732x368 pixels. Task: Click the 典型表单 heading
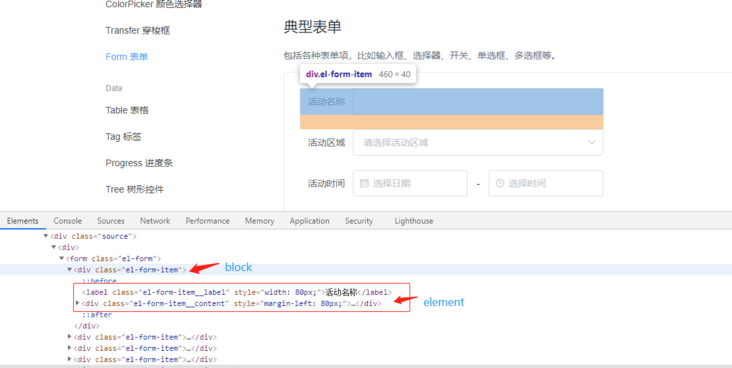click(x=312, y=27)
